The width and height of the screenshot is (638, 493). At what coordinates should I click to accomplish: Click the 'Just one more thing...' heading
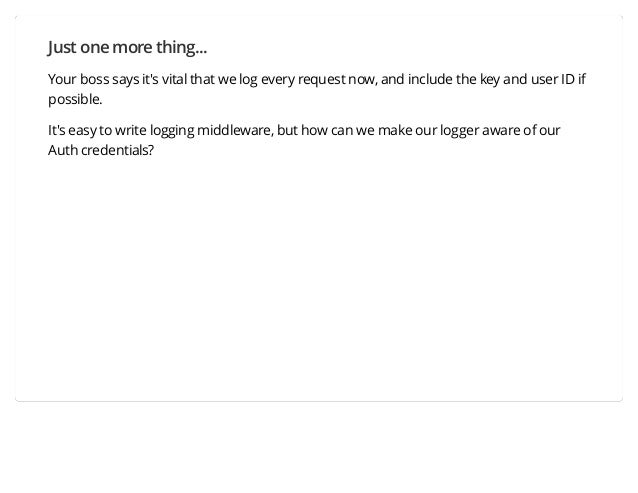click(127, 47)
